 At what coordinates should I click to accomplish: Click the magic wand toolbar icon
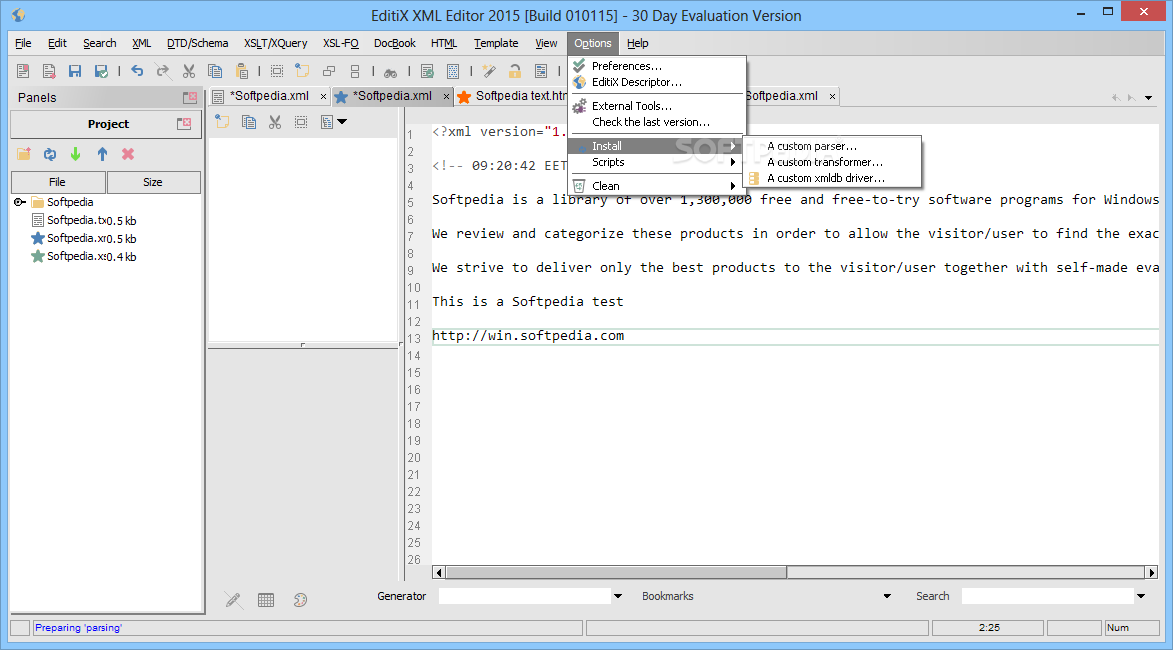(489, 71)
